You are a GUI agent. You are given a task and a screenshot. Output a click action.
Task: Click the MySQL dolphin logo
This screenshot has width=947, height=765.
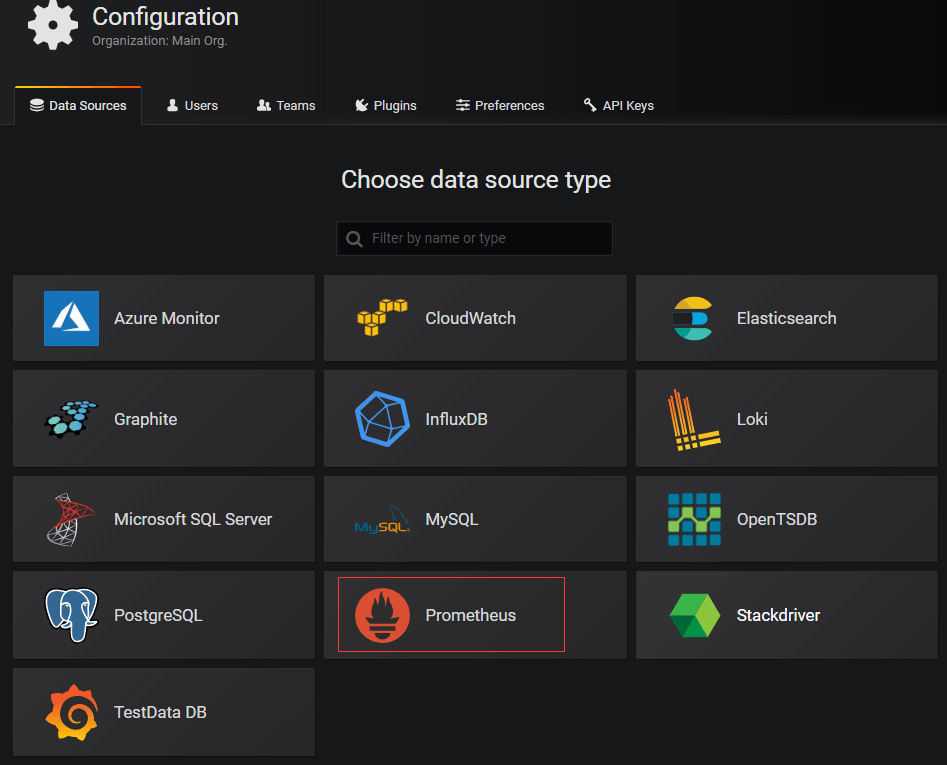(382, 521)
